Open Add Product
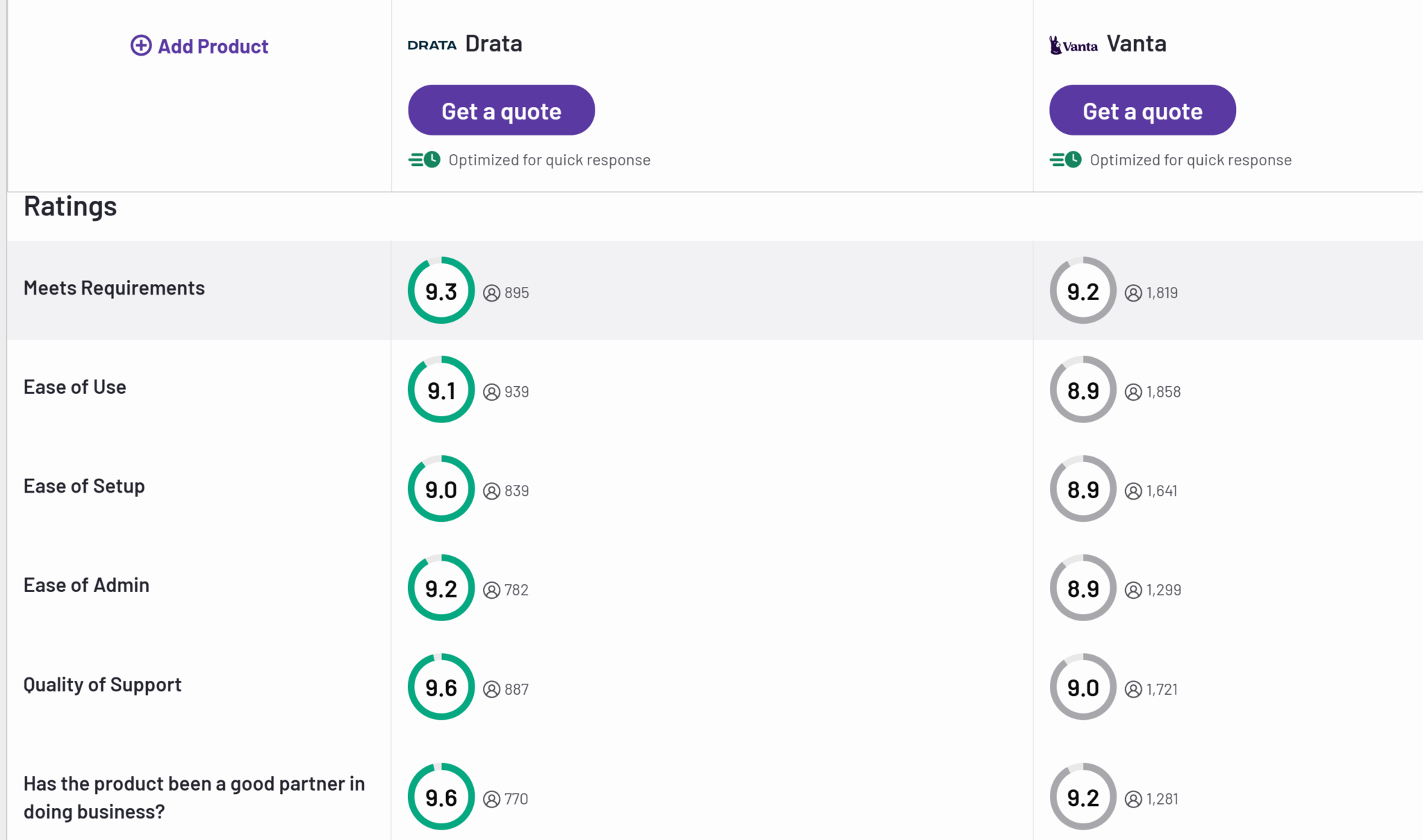1423x840 pixels. 199,45
